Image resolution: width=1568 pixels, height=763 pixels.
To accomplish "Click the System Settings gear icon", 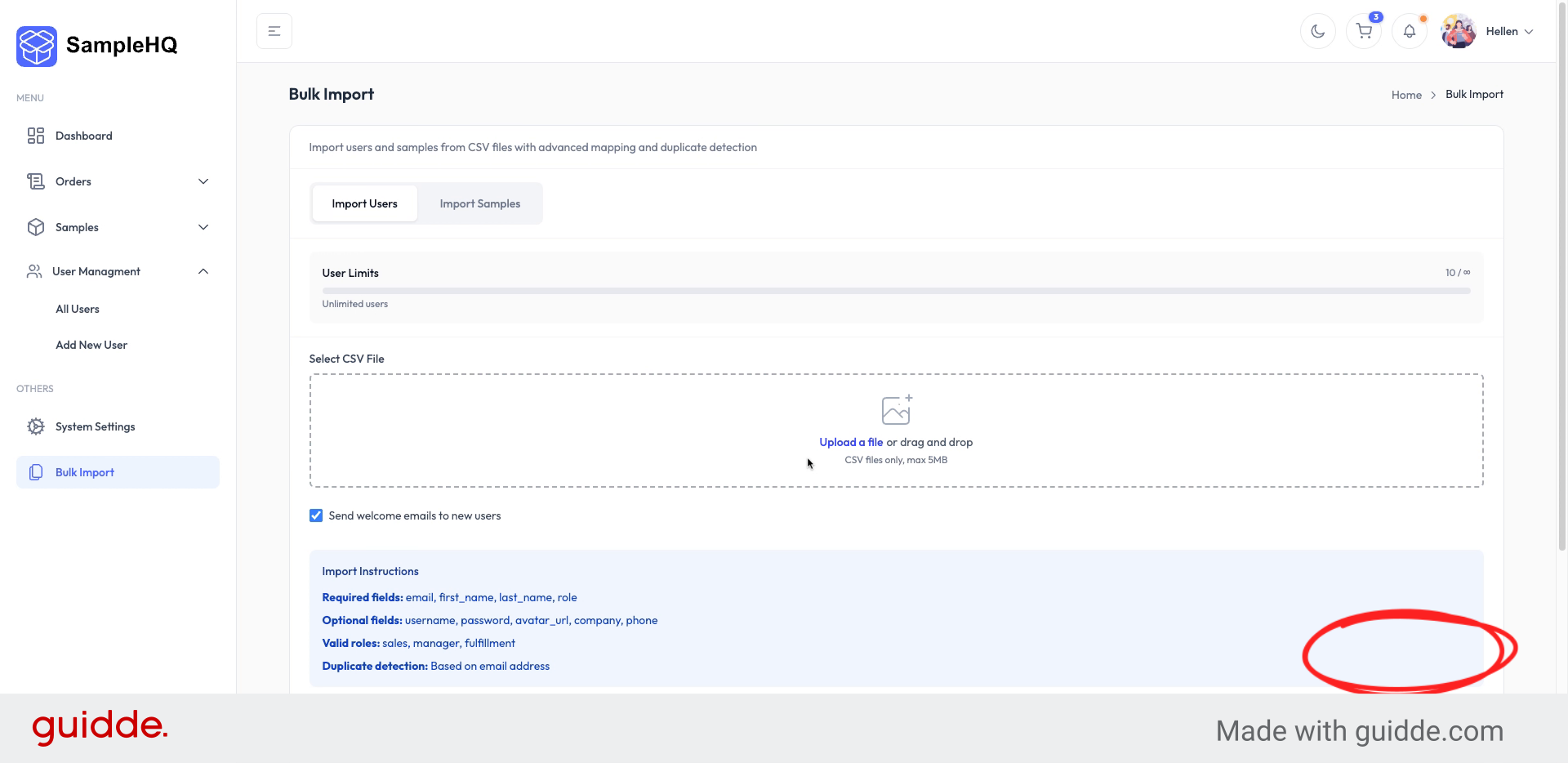I will click(x=36, y=426).
